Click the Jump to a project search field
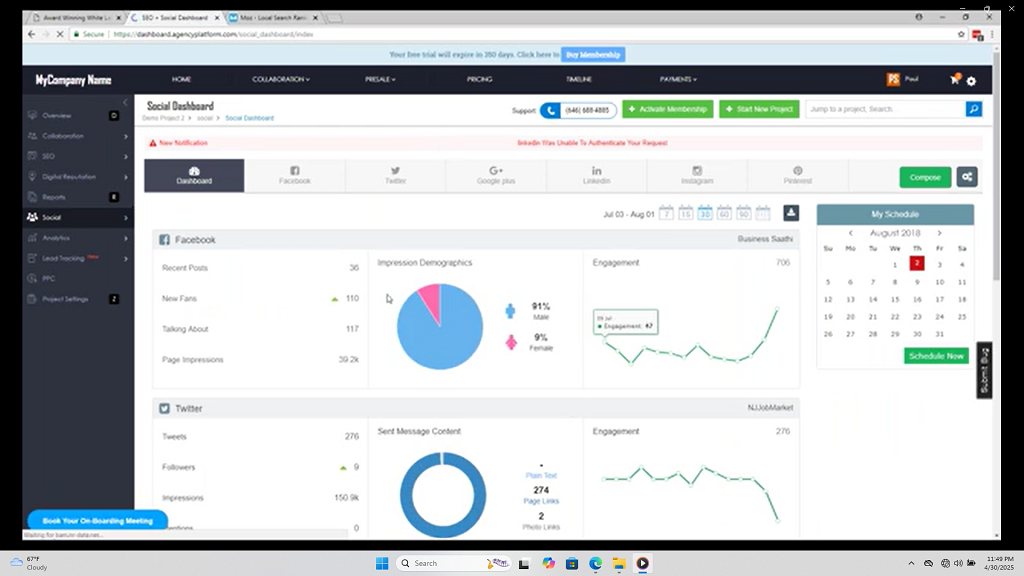1024x576 pixels. pyautogui.click(x=884, y=109)
